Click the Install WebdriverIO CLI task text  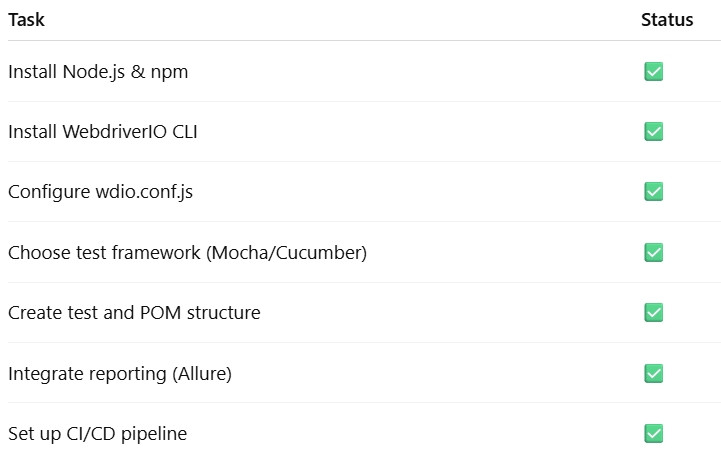(103, 132)
